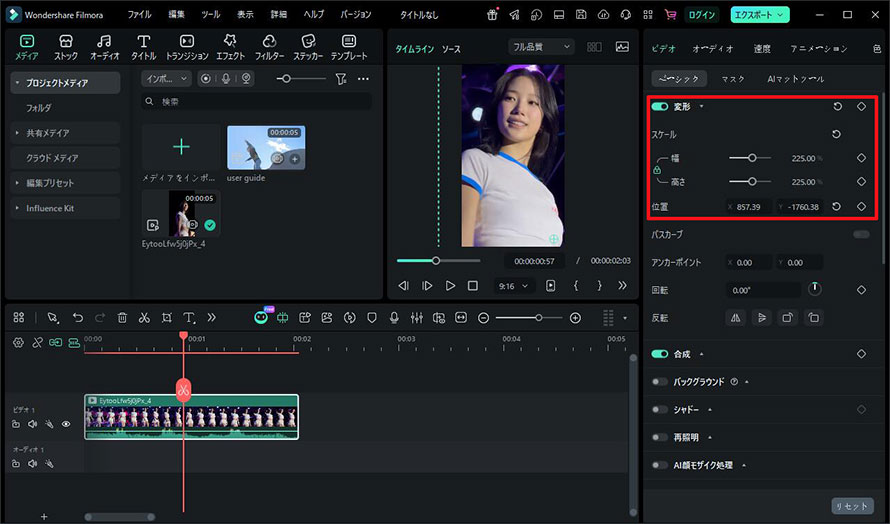Flip horizontally using the 反転 mirror icon

click(736, 317)
